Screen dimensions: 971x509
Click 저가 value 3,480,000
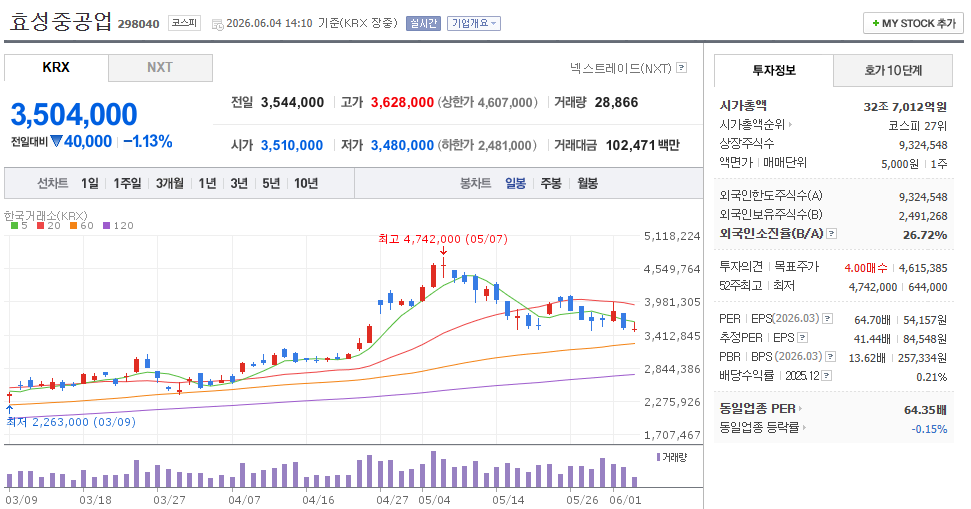(x=403, y=146)
